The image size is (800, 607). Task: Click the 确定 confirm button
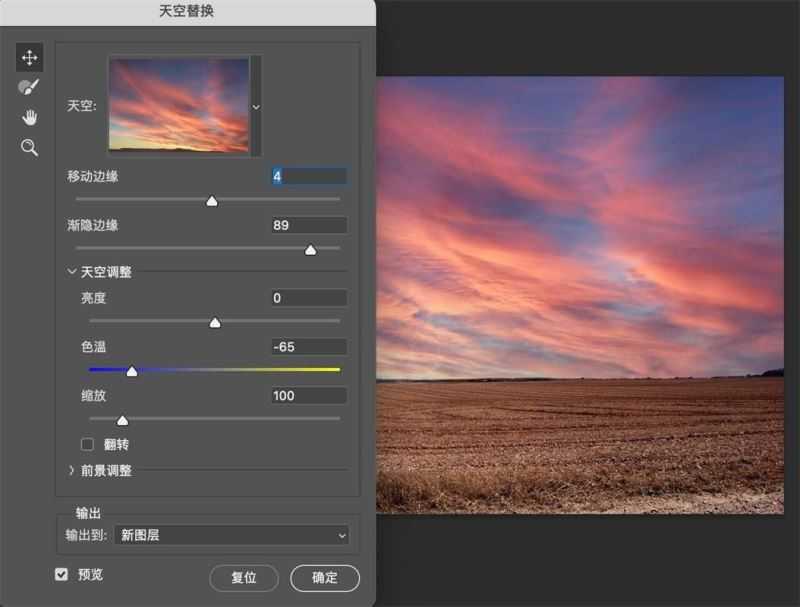324,578
